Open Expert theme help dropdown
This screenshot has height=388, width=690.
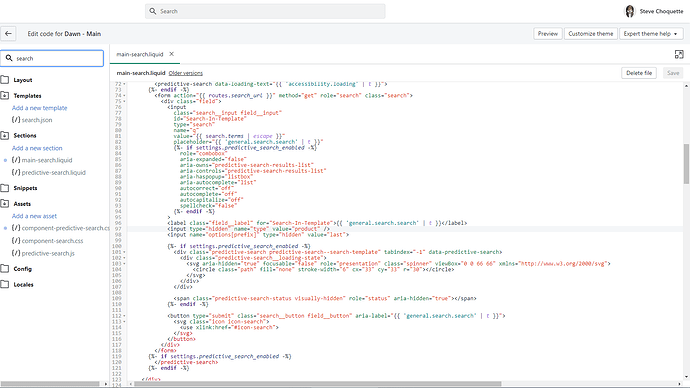pos(650,33)
